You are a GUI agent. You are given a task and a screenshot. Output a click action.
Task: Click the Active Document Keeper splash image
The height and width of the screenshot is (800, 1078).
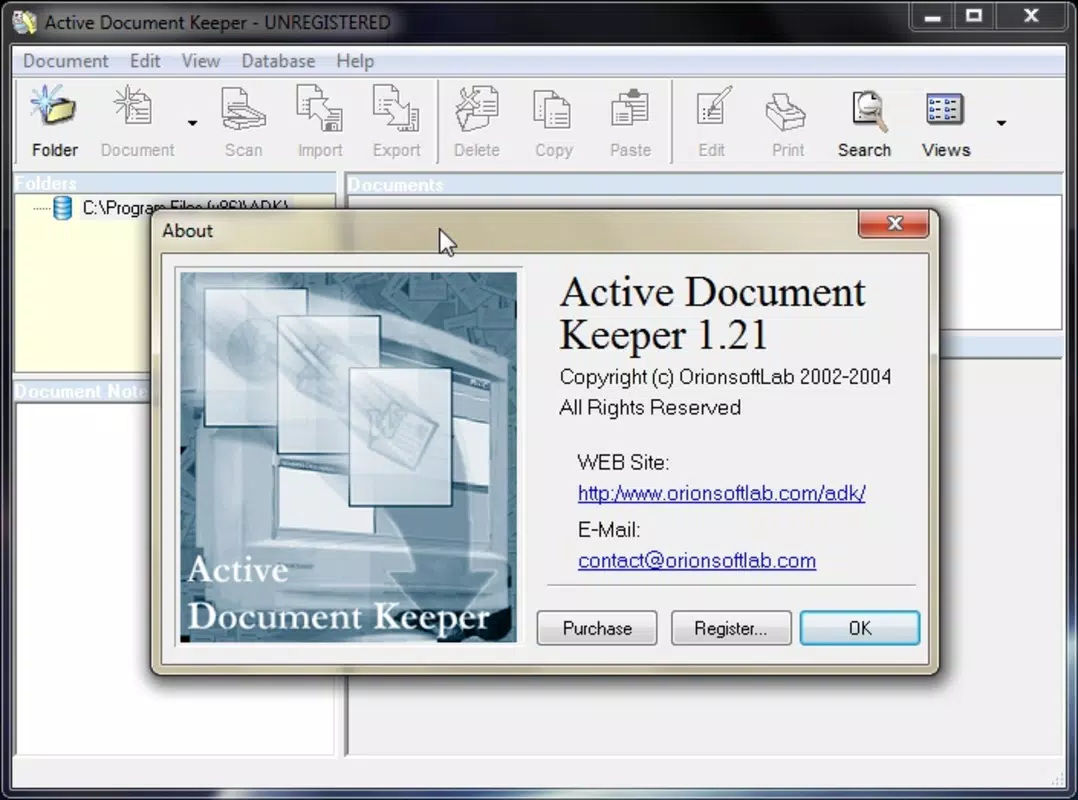coord(348,457)
